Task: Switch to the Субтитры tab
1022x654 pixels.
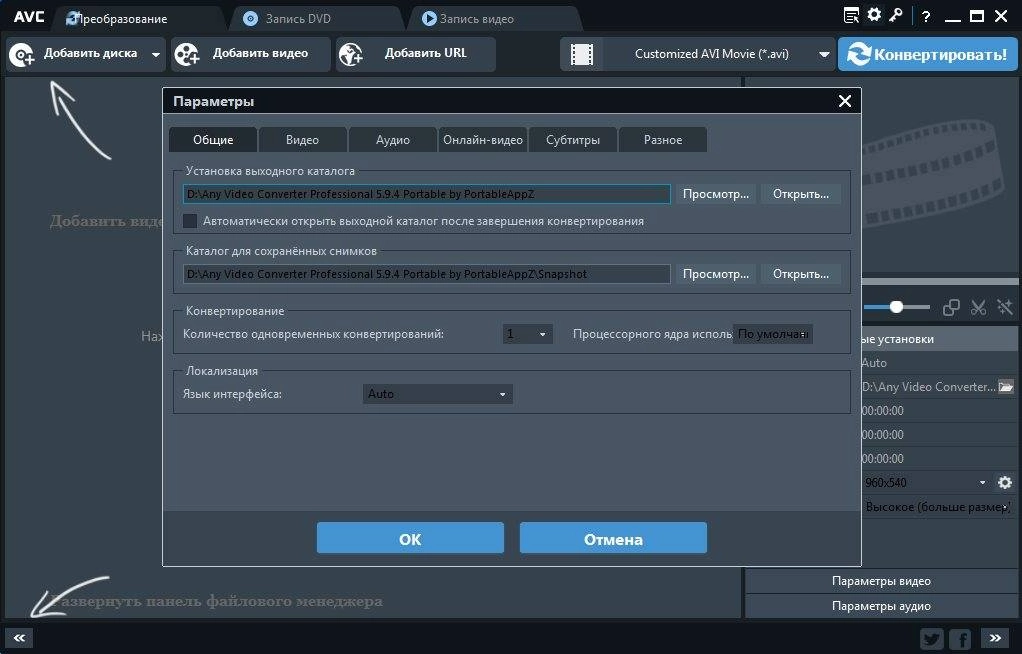Action: [573, 140]
